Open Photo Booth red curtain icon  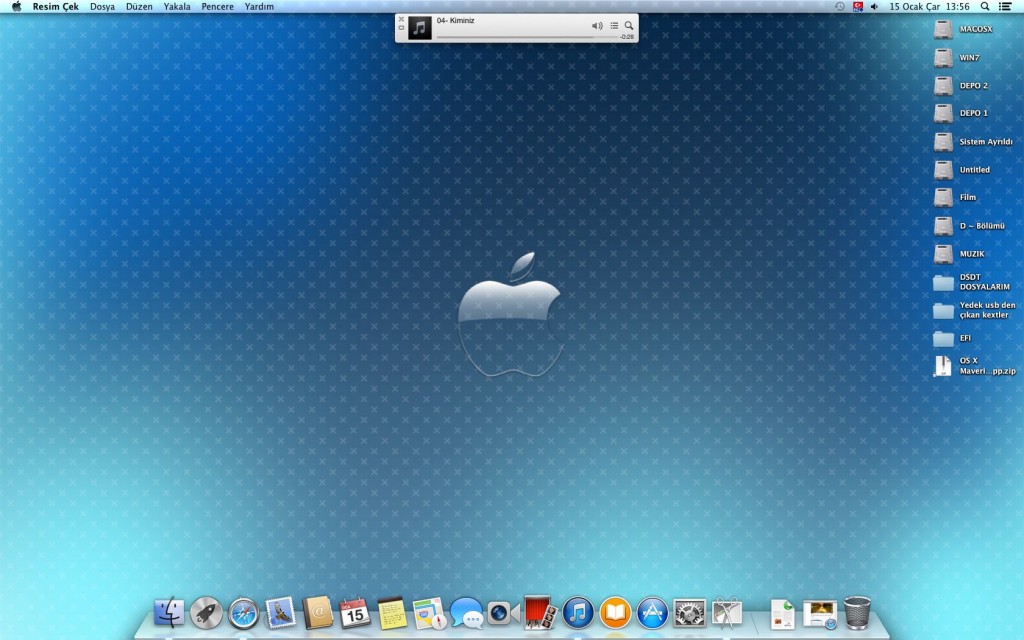point(540,613)
